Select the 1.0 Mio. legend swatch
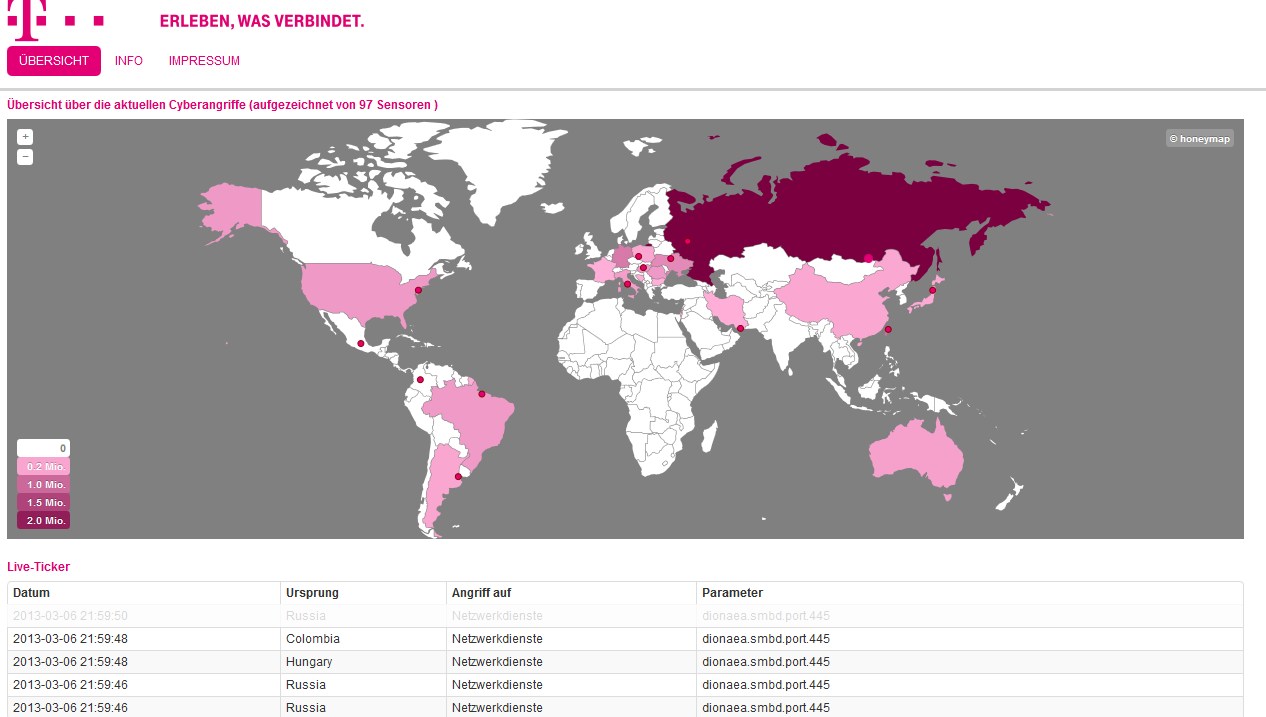Screen dimensions: 1266x717 [x=44, y=485]
